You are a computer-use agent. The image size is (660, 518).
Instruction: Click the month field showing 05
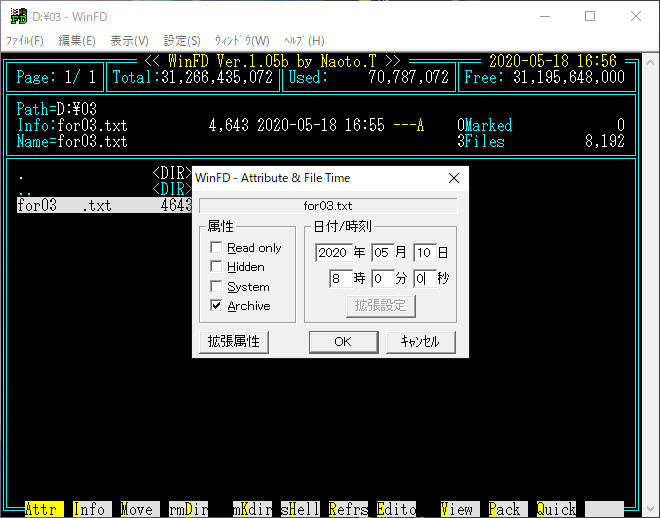pos(383,252)
